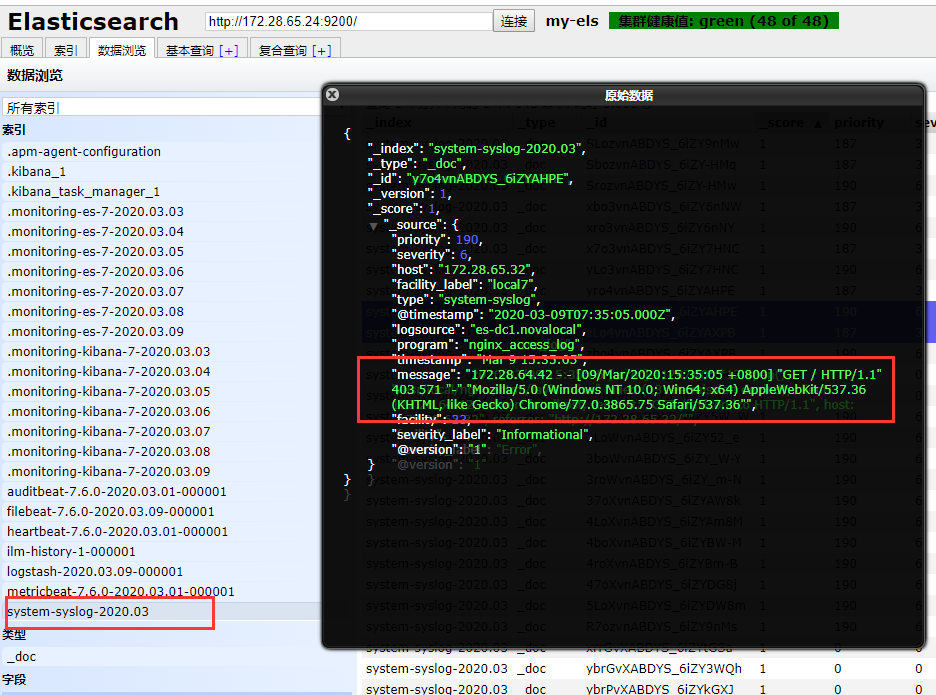Viewport: 936px width, 695px height.
Task: Switch to the 概览 tab
Action: click(21, 48)
